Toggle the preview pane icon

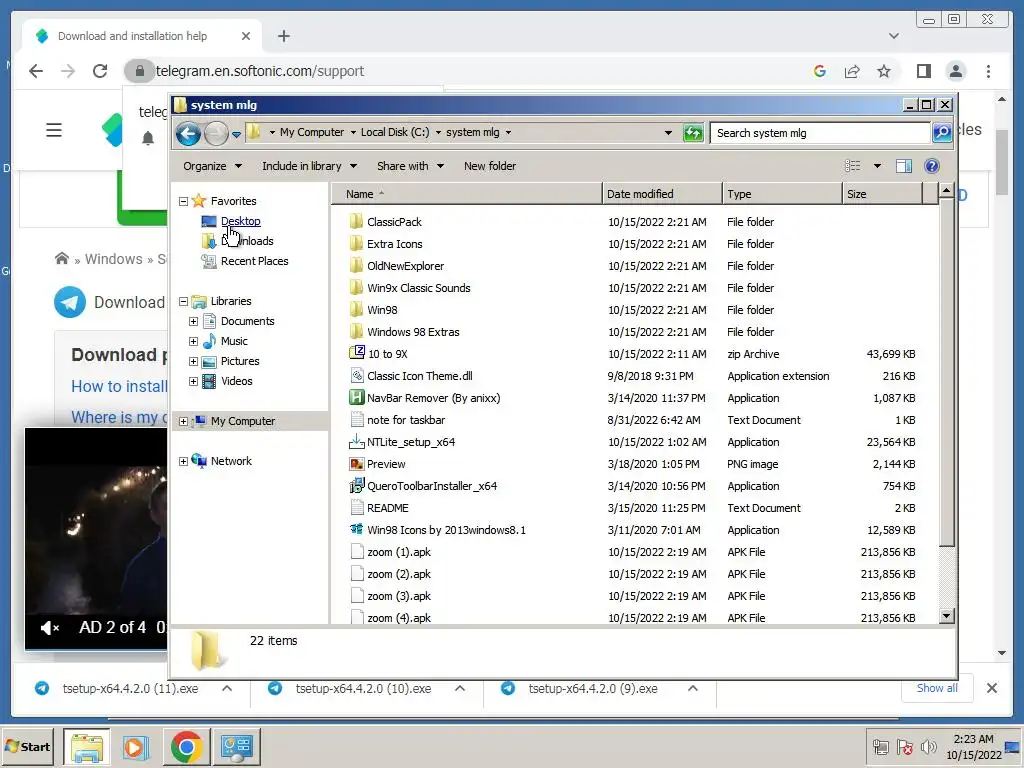coord(904,166)
